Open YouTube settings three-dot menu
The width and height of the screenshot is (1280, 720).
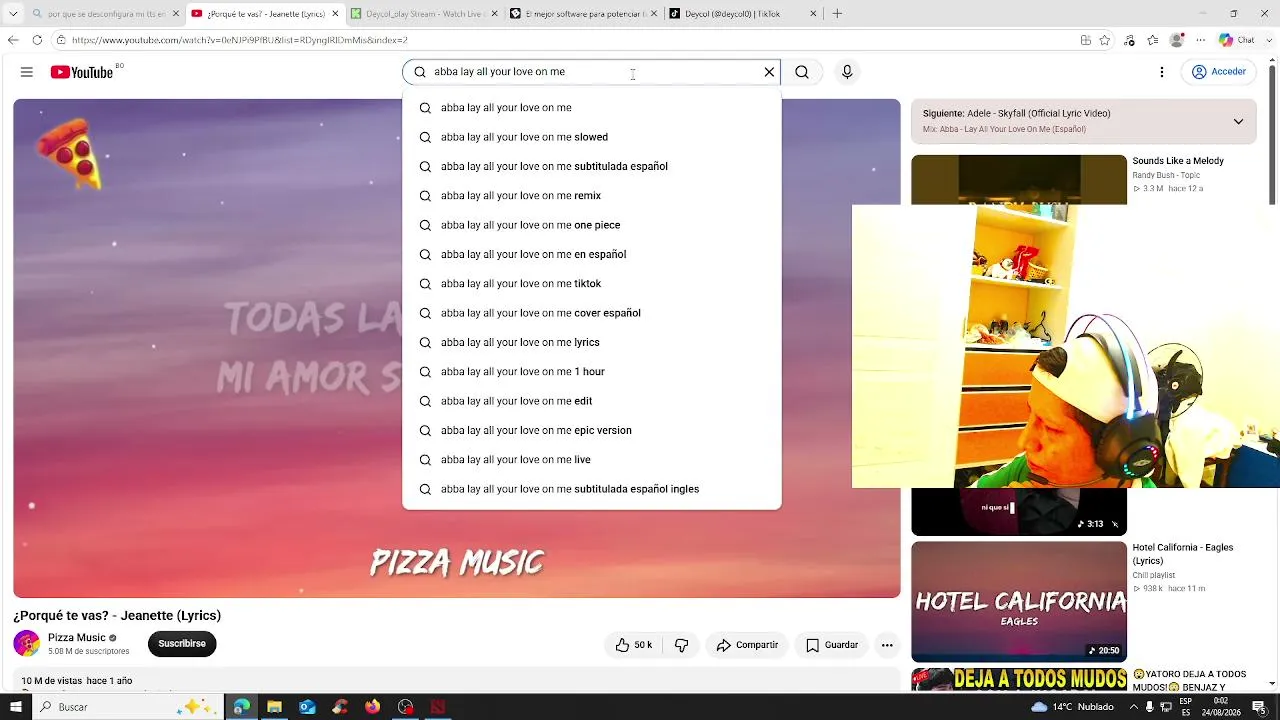(1162, 72)
